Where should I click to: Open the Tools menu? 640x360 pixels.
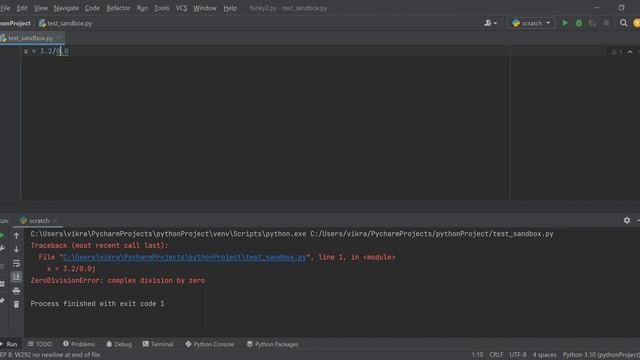(x=162, y=8)
